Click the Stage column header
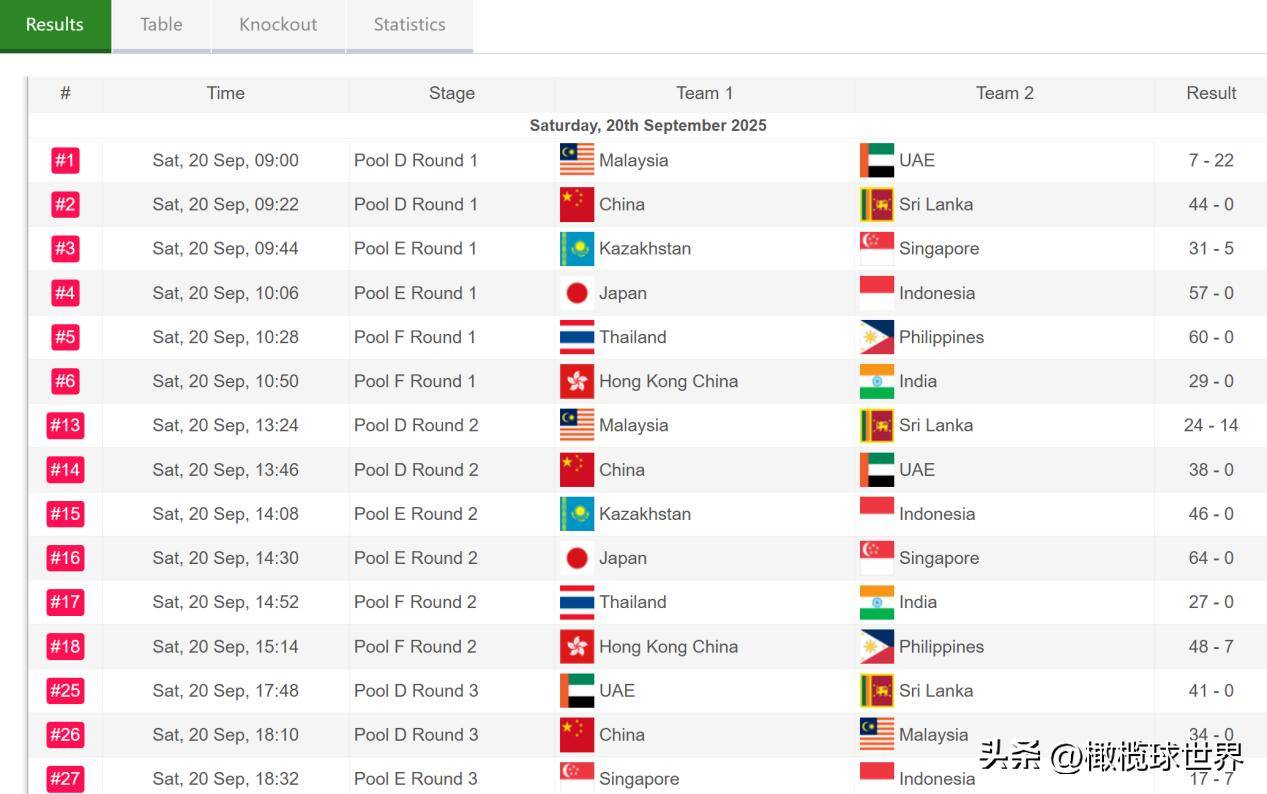1267x794 pixels. [451, 93]
